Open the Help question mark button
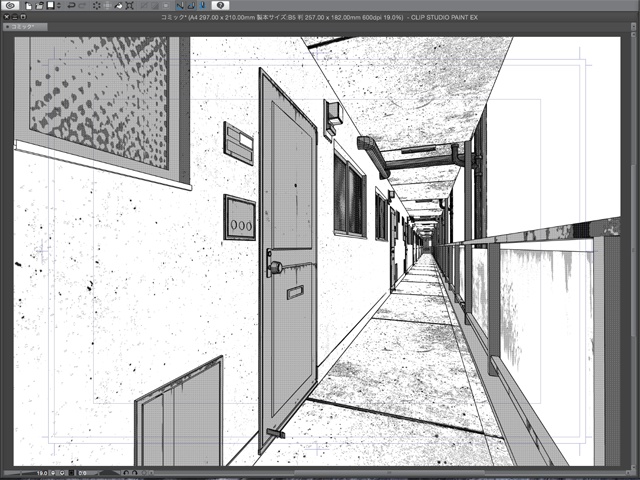 click(220, 5)
